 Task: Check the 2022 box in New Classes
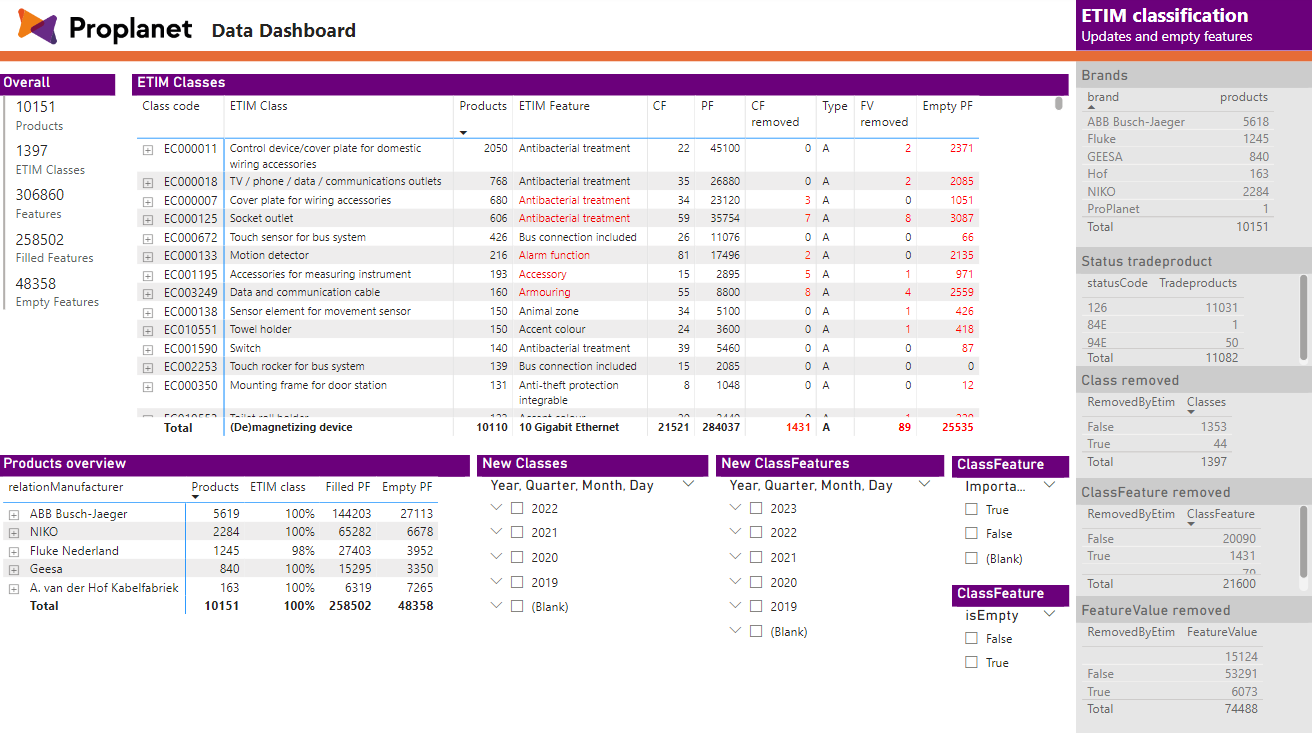pyautogui.click(x=517, y=508)
